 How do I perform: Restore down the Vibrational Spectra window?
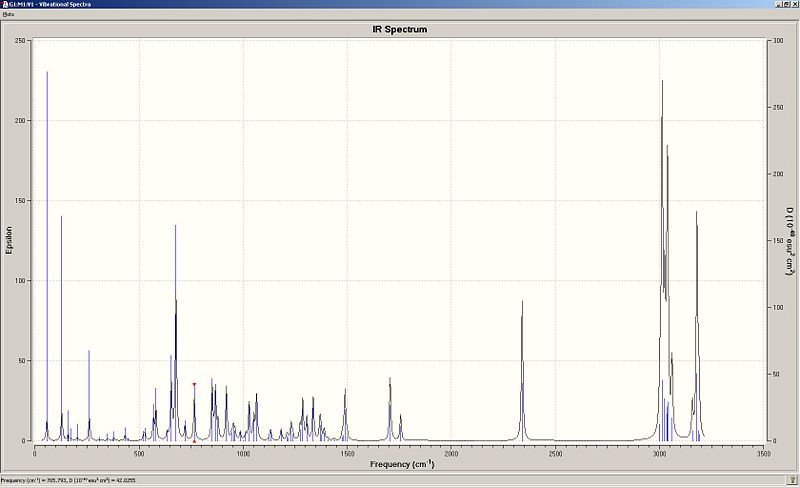click(x=787, y=4)
